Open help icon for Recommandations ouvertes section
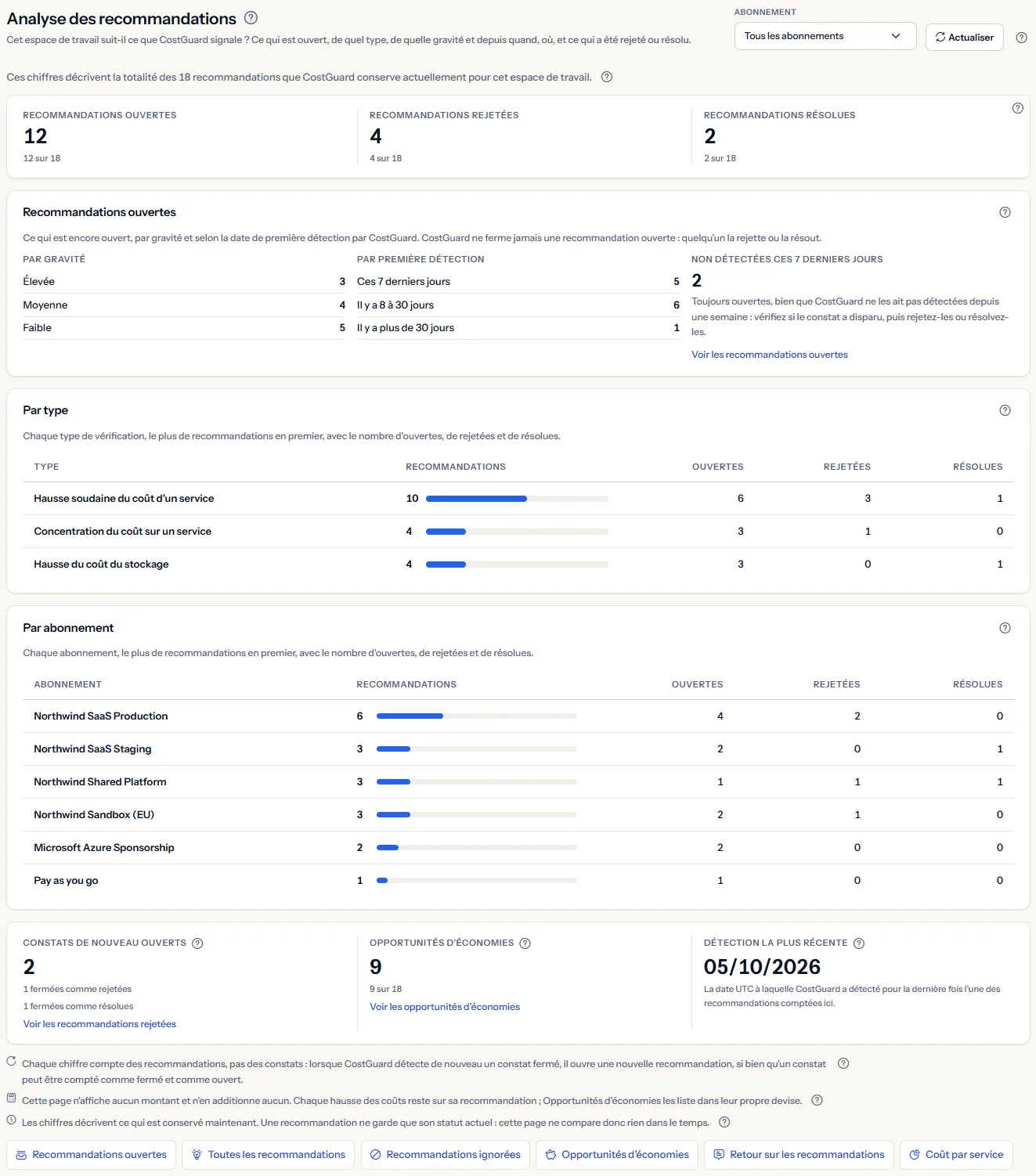 tap(1005, 212)
